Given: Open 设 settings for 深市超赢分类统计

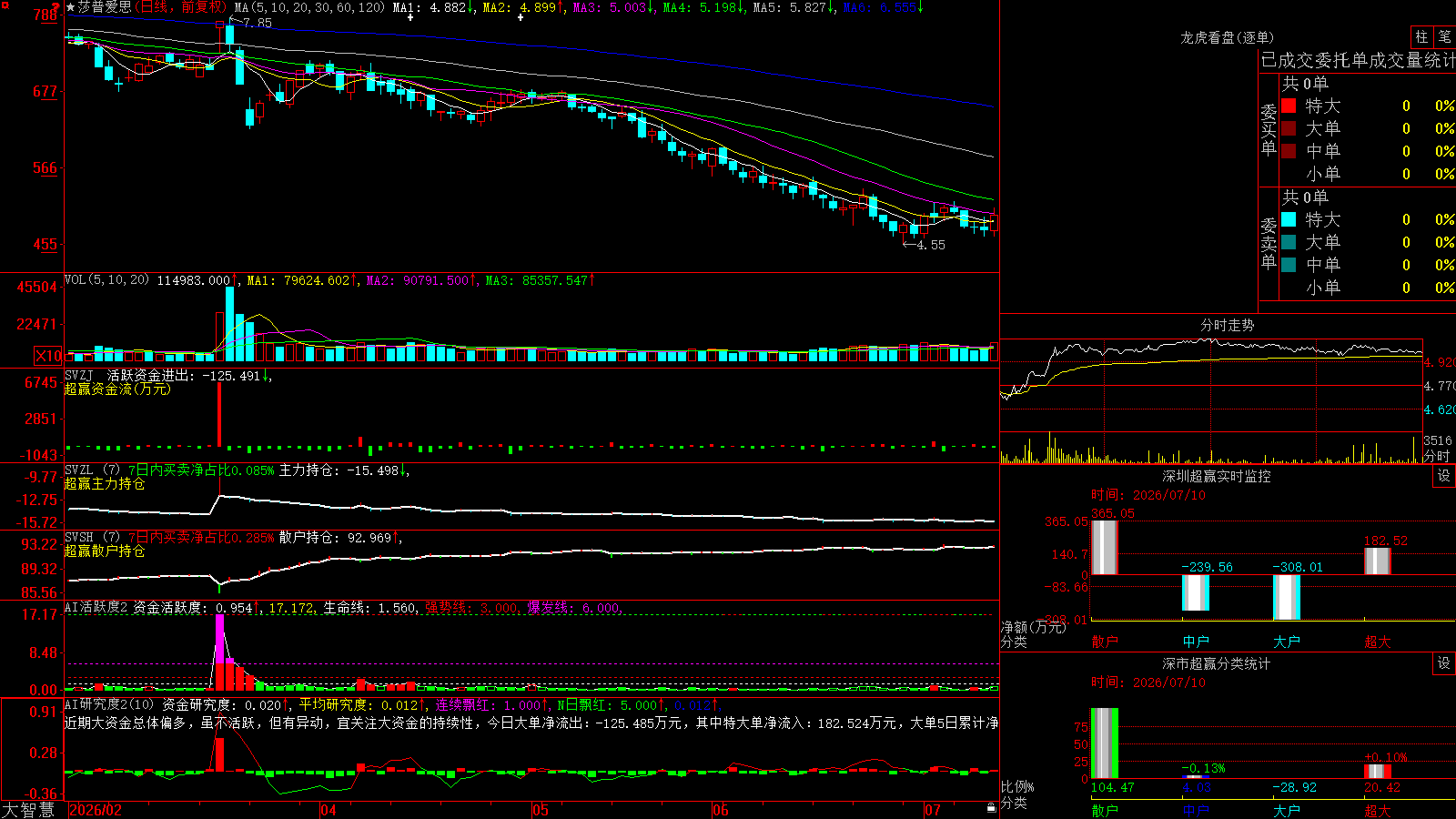Looking at the screenshot, I should (x=1443, y=663).
